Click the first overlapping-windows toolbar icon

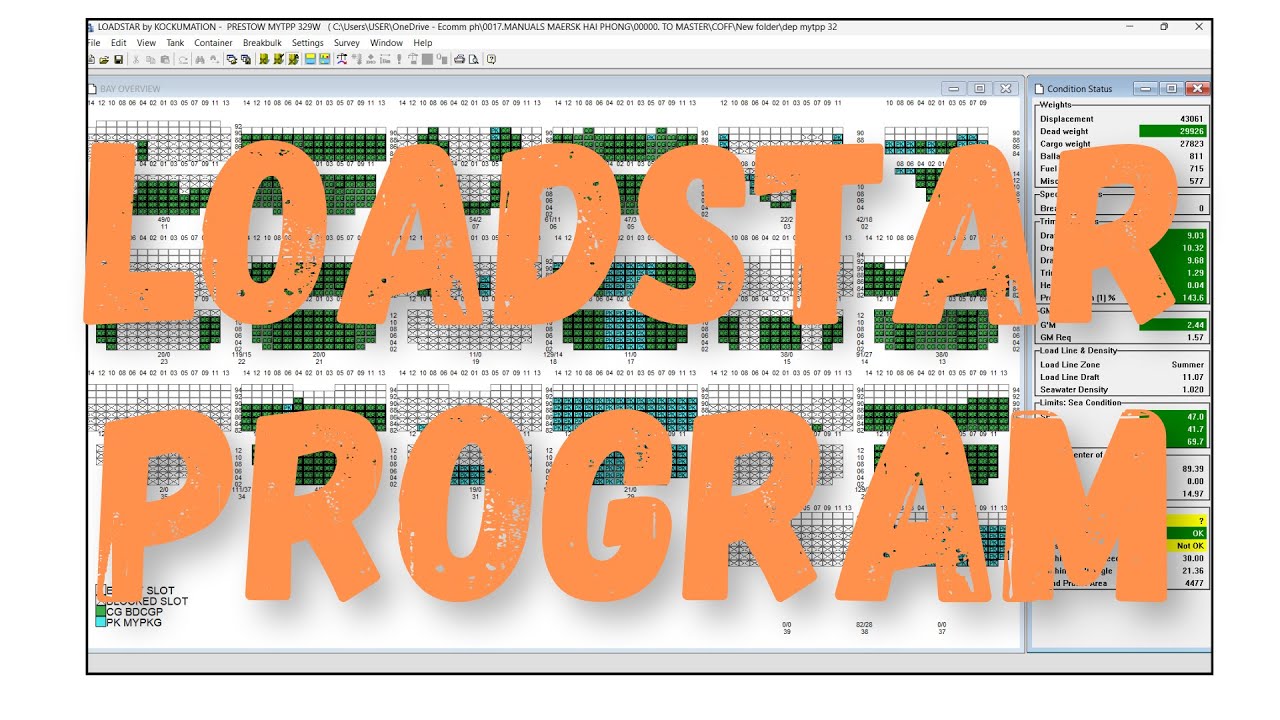231,60
